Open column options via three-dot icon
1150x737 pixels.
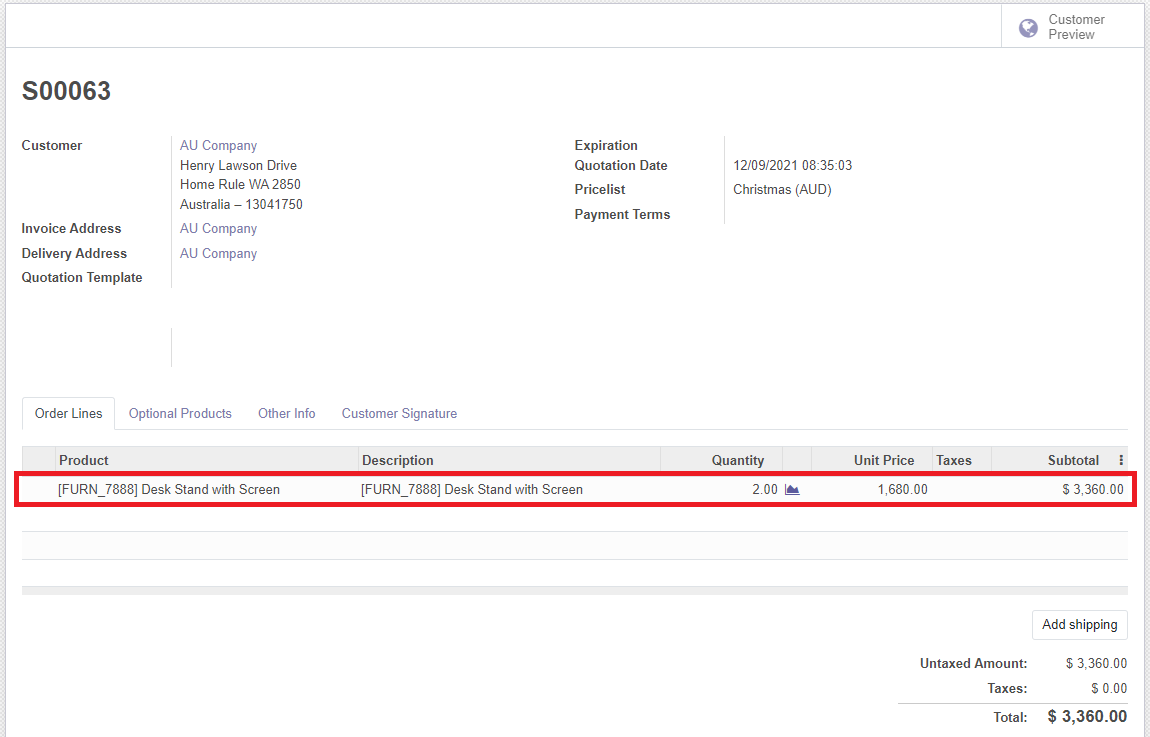pos(1120,461)
